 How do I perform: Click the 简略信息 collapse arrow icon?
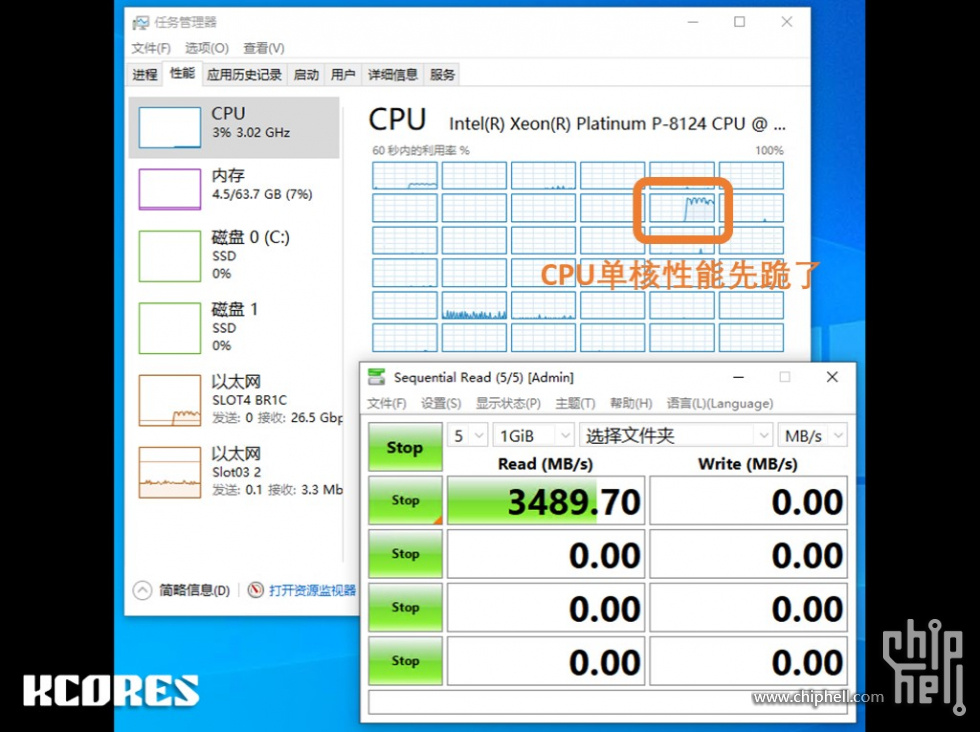[x=142, y=590]
